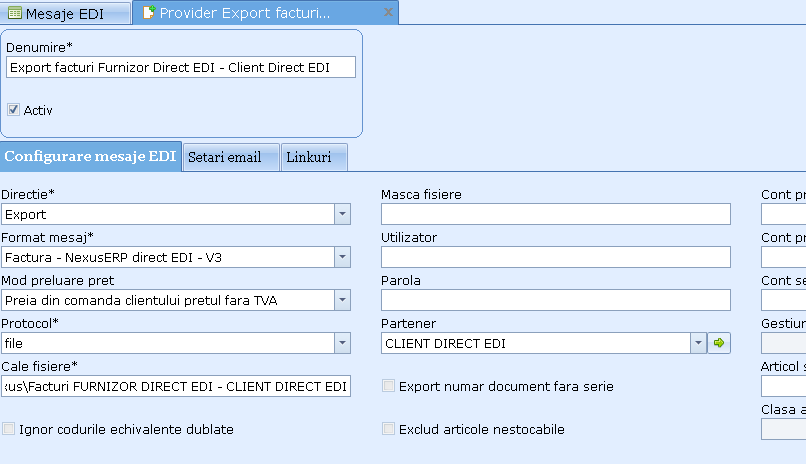Viewport: 806px width, 464px height.
Task: Enable Ignor codurile echivalente dublate
Action: click(x=9, y=429)
